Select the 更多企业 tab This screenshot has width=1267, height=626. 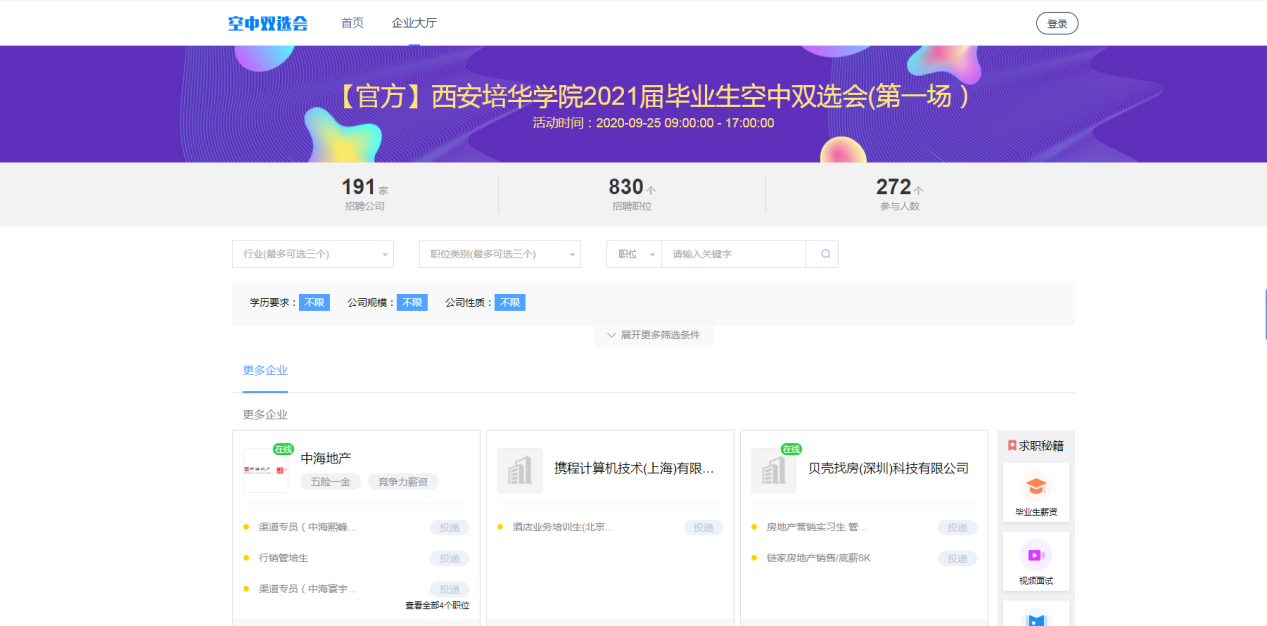pyautogui.click(x=265, y=370)
